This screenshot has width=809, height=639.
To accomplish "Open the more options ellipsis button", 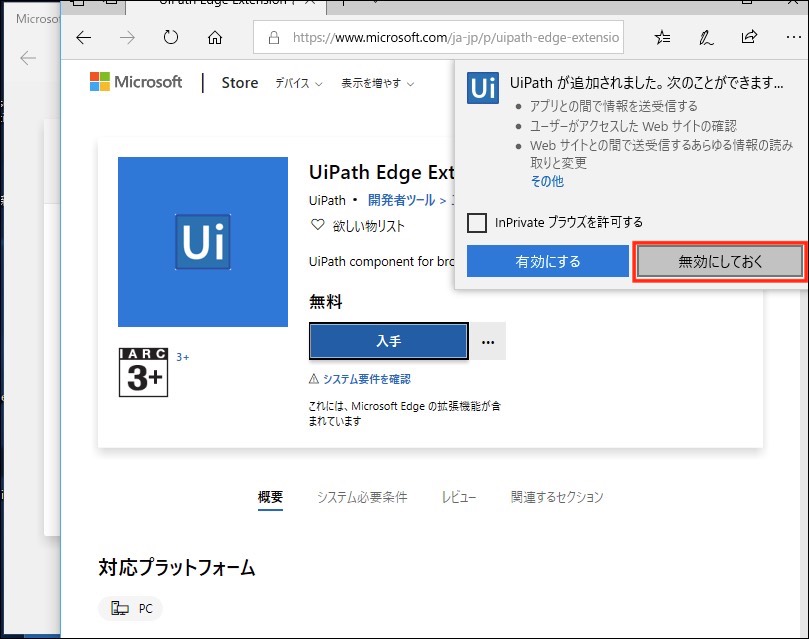I will click(x=488, y=341).
